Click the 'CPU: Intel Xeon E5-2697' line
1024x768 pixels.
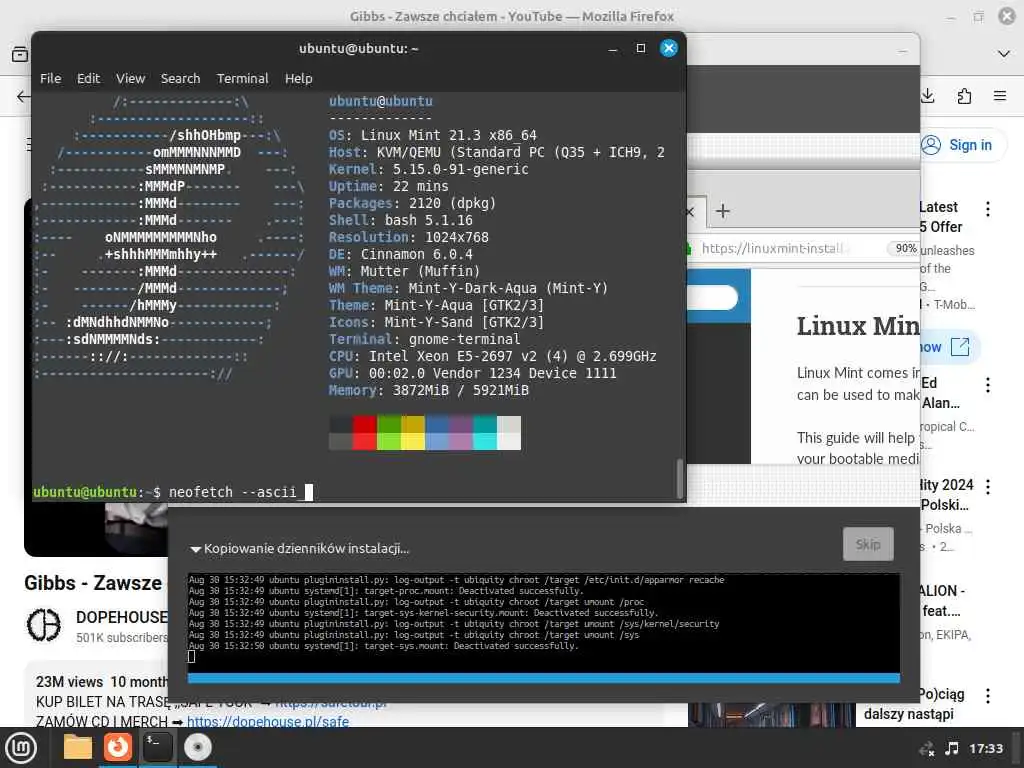coord(492,356)
